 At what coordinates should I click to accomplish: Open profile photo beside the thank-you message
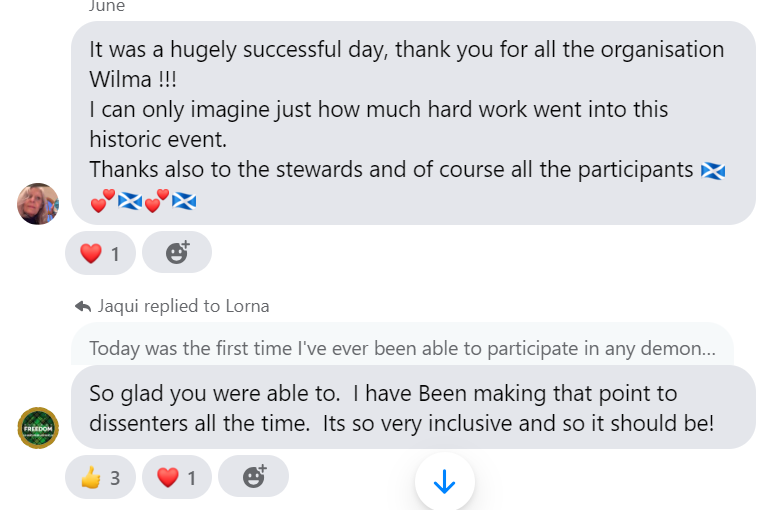39,204
